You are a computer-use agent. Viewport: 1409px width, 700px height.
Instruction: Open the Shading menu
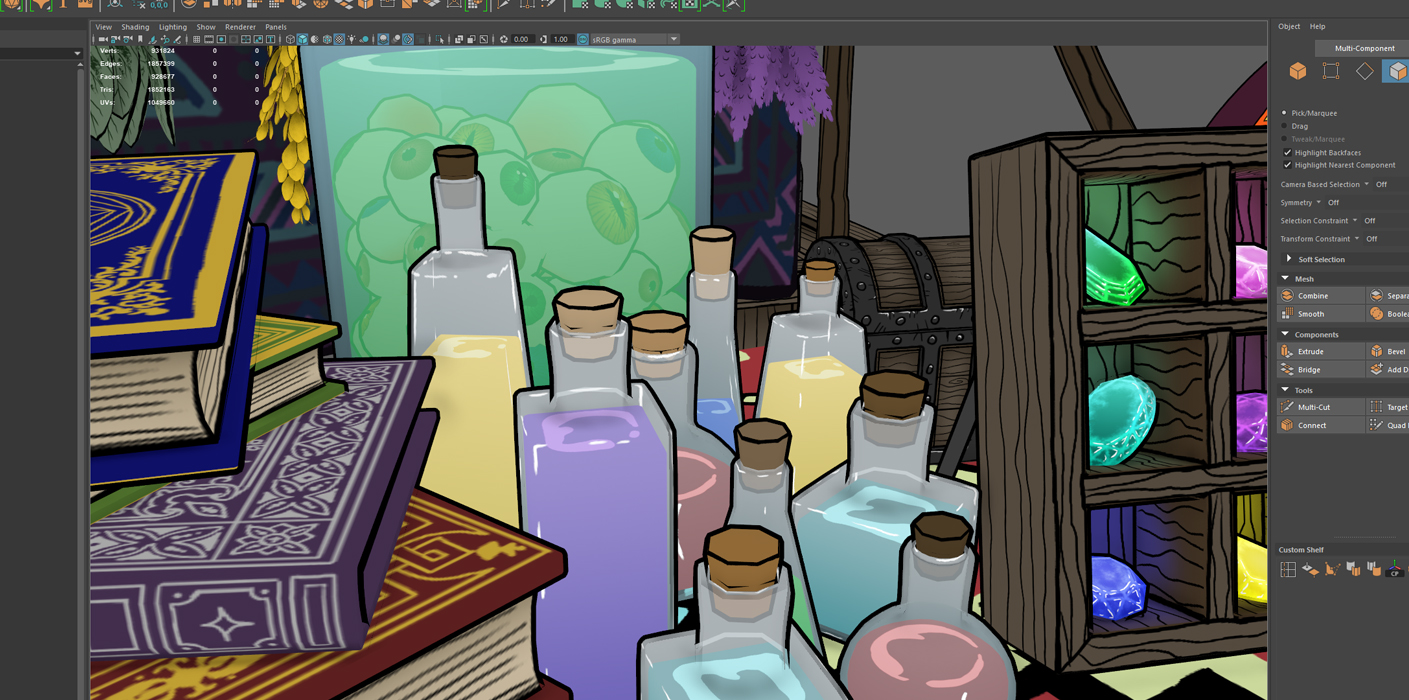coord(135,27)
